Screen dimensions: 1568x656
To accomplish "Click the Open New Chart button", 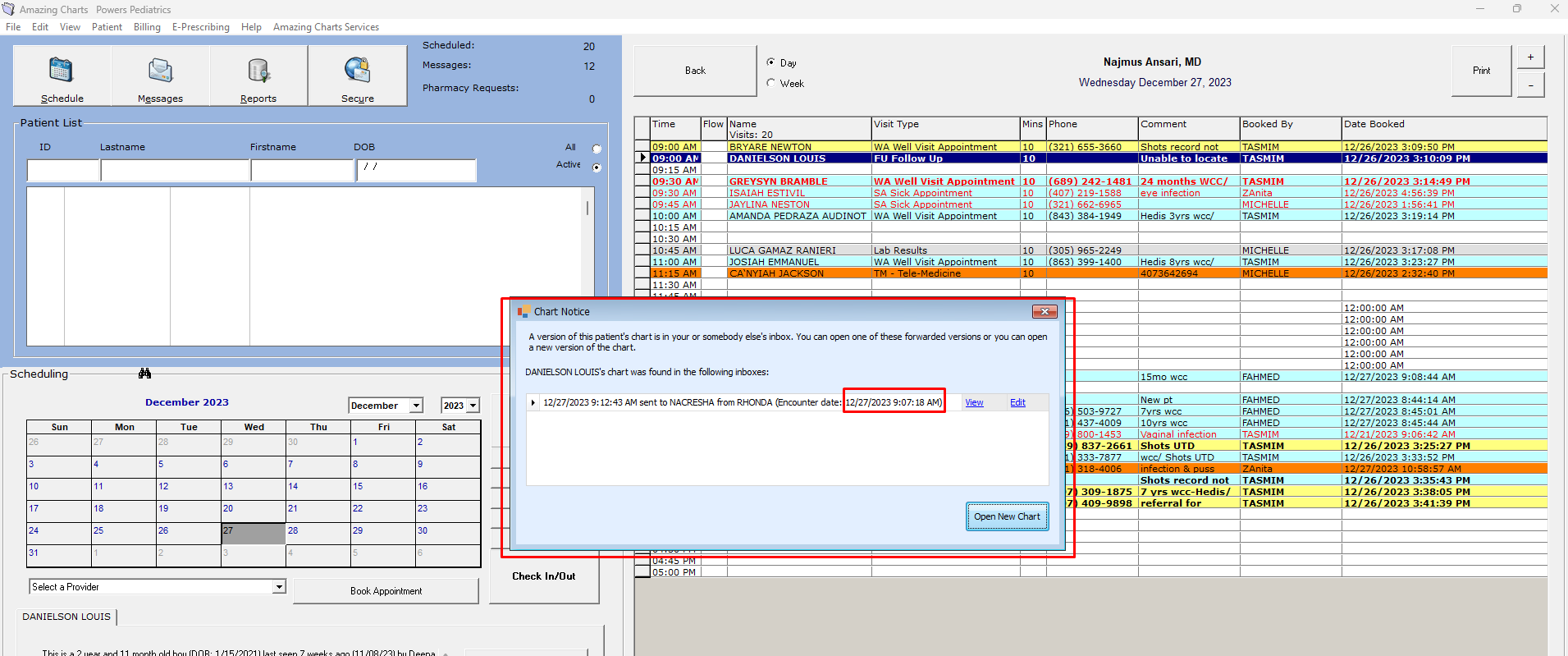I will pos(1007,516).
